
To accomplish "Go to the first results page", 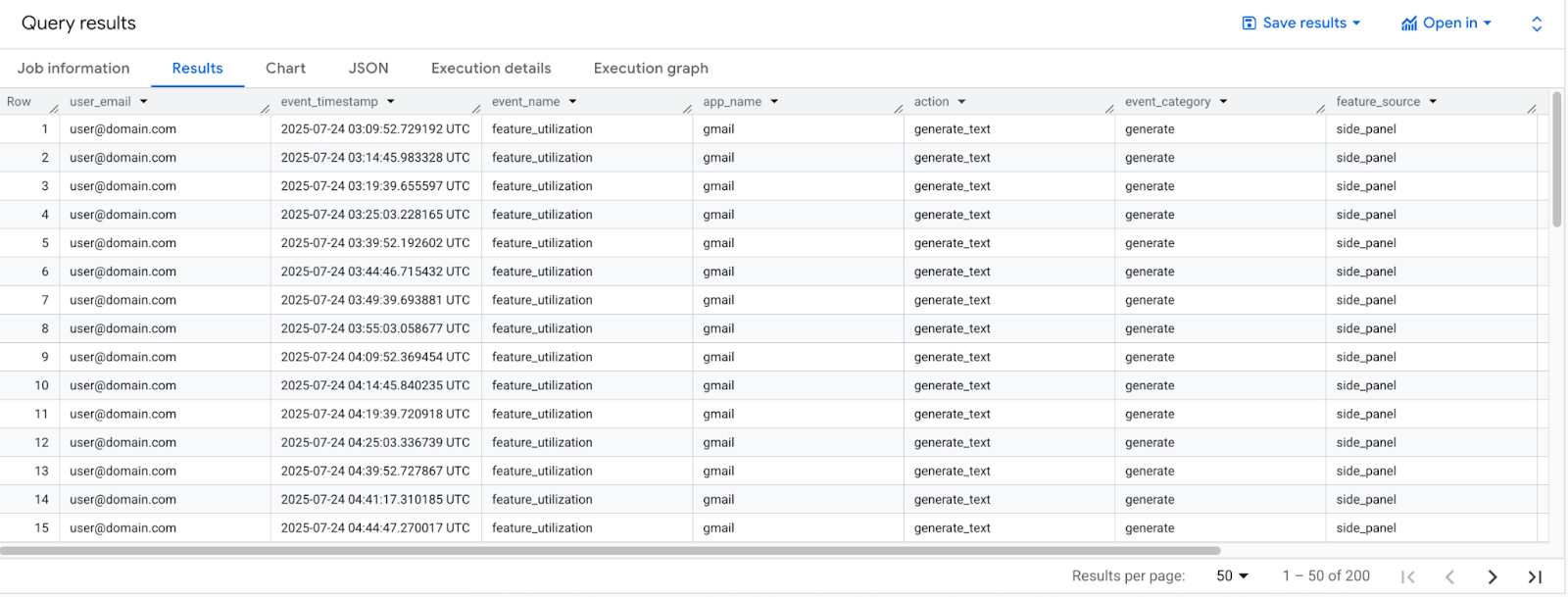I will pyautogui.click(x=1408, y=576).
